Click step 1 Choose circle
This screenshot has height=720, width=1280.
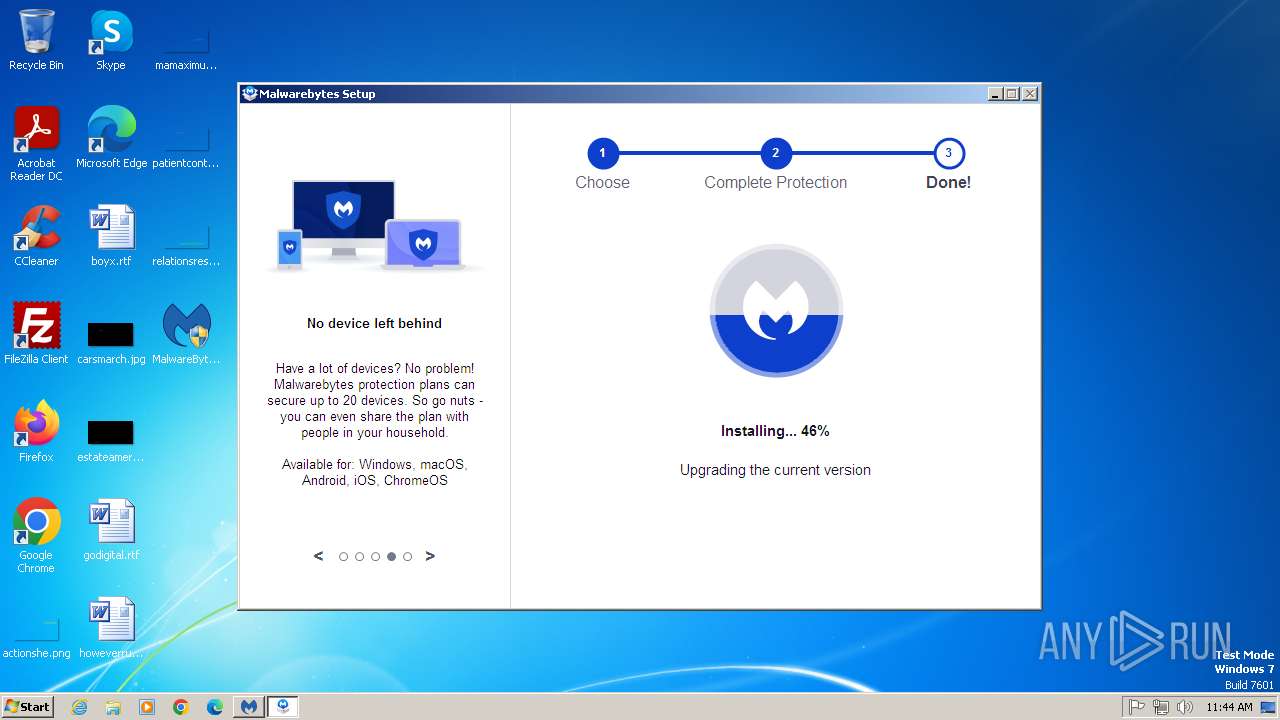coord(603,153)
